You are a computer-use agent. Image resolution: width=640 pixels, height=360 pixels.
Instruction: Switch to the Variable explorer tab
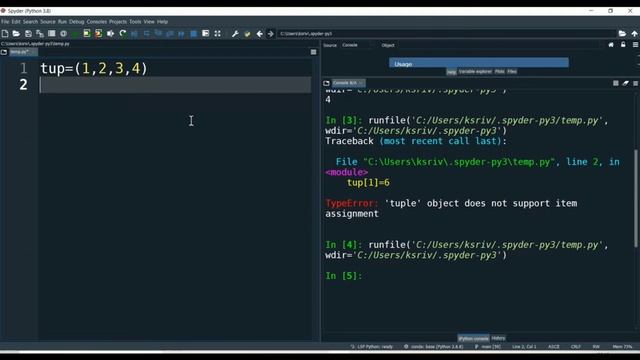click(x=475, y=71)
